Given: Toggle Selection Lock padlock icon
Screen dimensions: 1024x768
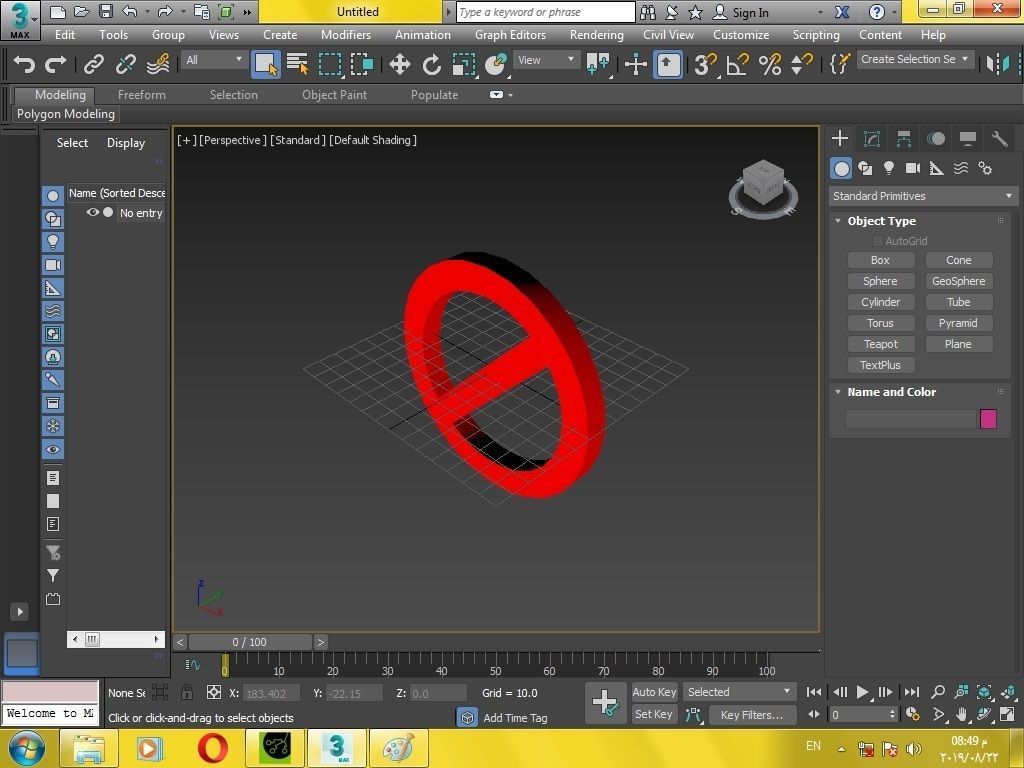Looking at the screenshot, I should click(187, 692).
